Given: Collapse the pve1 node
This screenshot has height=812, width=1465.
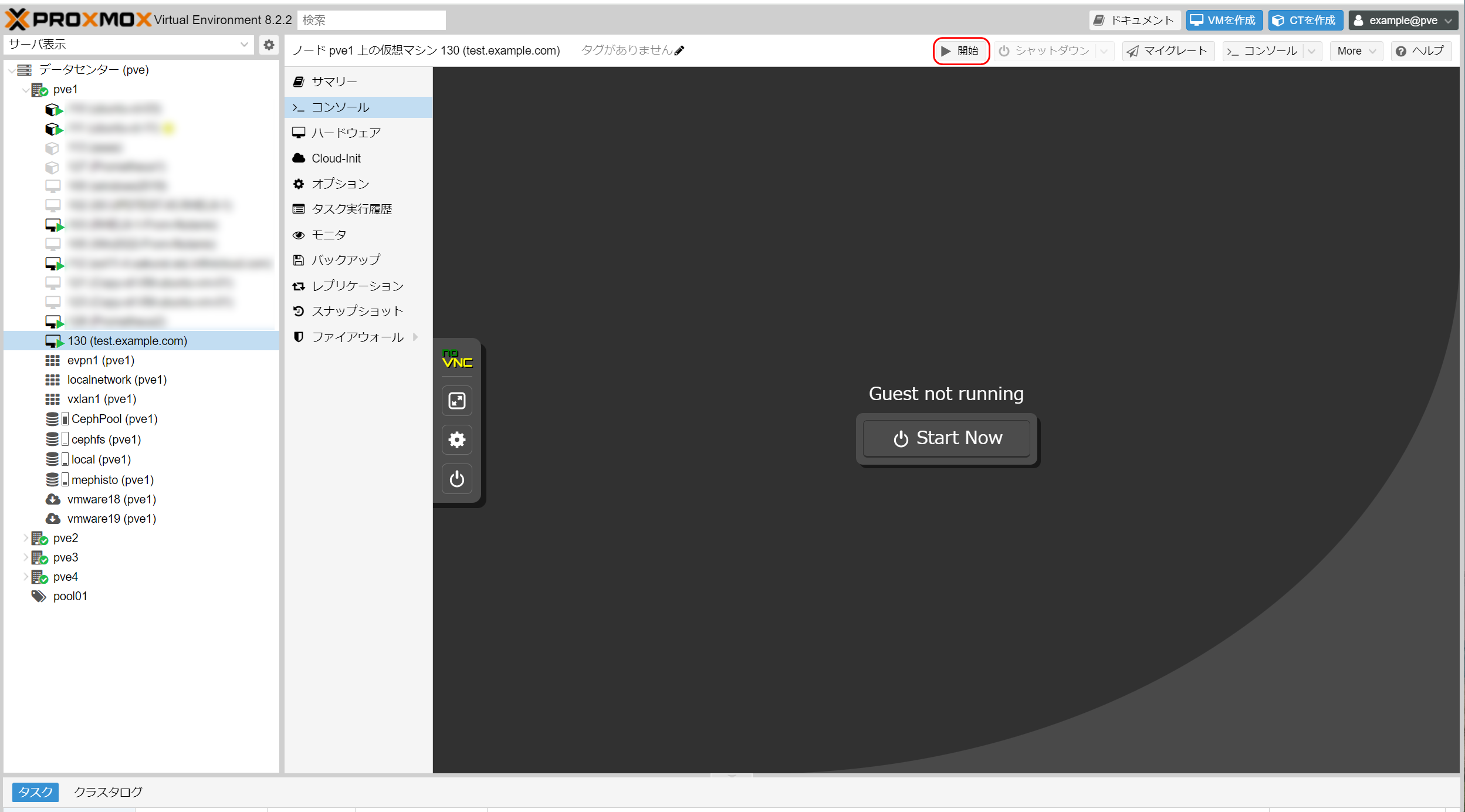Looking at the screenshot, I should (25, 90).
